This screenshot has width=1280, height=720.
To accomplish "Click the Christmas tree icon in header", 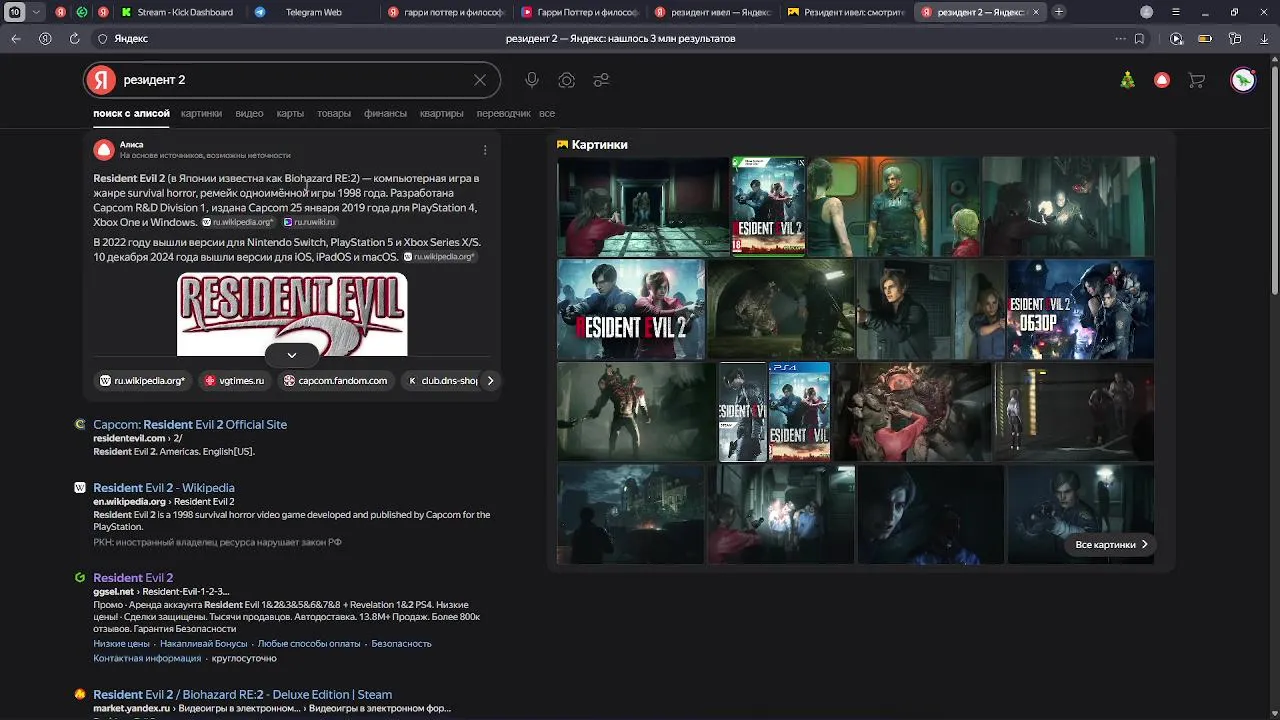I will coord(1127,80).
